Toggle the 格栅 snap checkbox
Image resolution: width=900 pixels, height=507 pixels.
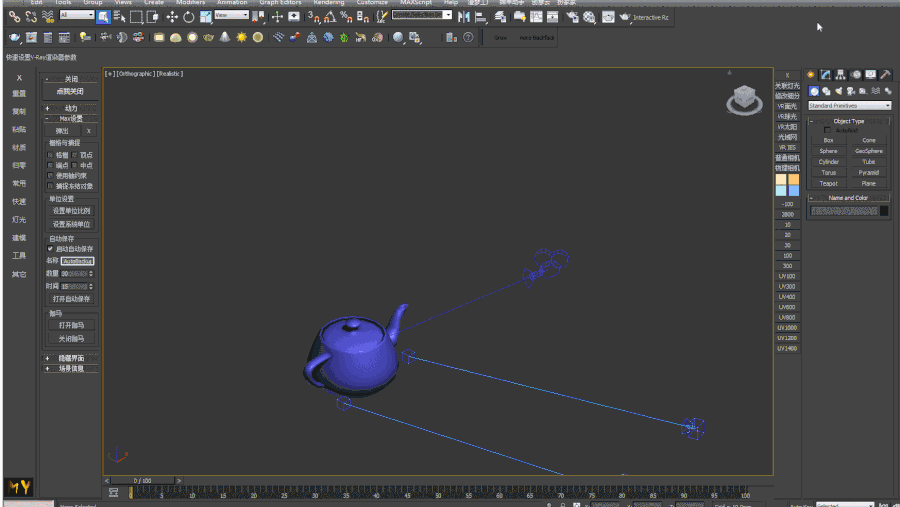[x=50, y=155]
